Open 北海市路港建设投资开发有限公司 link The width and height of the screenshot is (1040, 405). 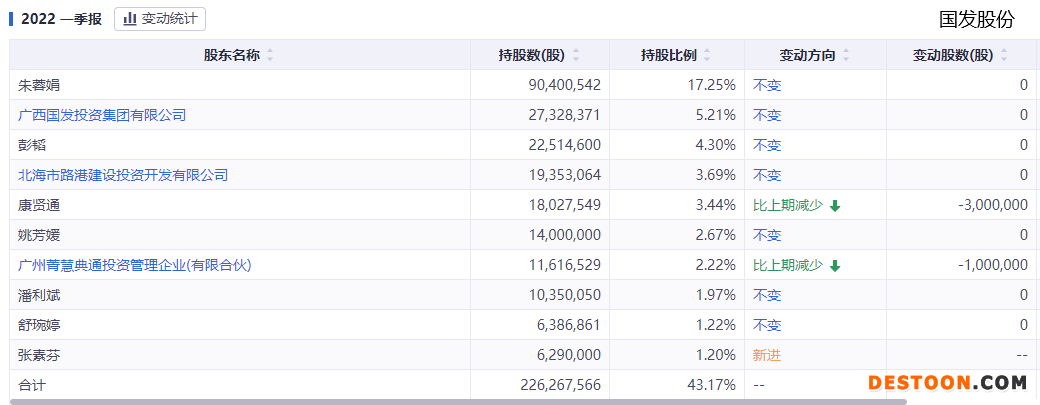coord(123,175)
